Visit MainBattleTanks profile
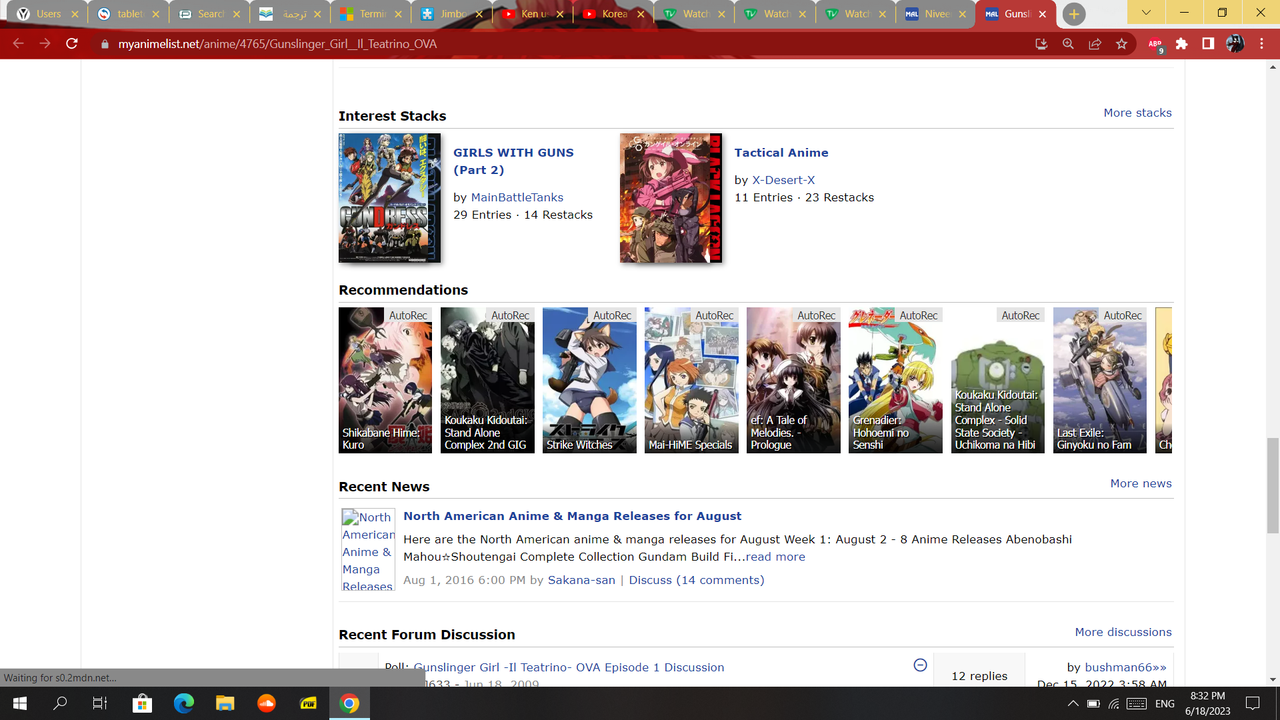The height and width of the screenshot is (720, 1280). [517, 197]
